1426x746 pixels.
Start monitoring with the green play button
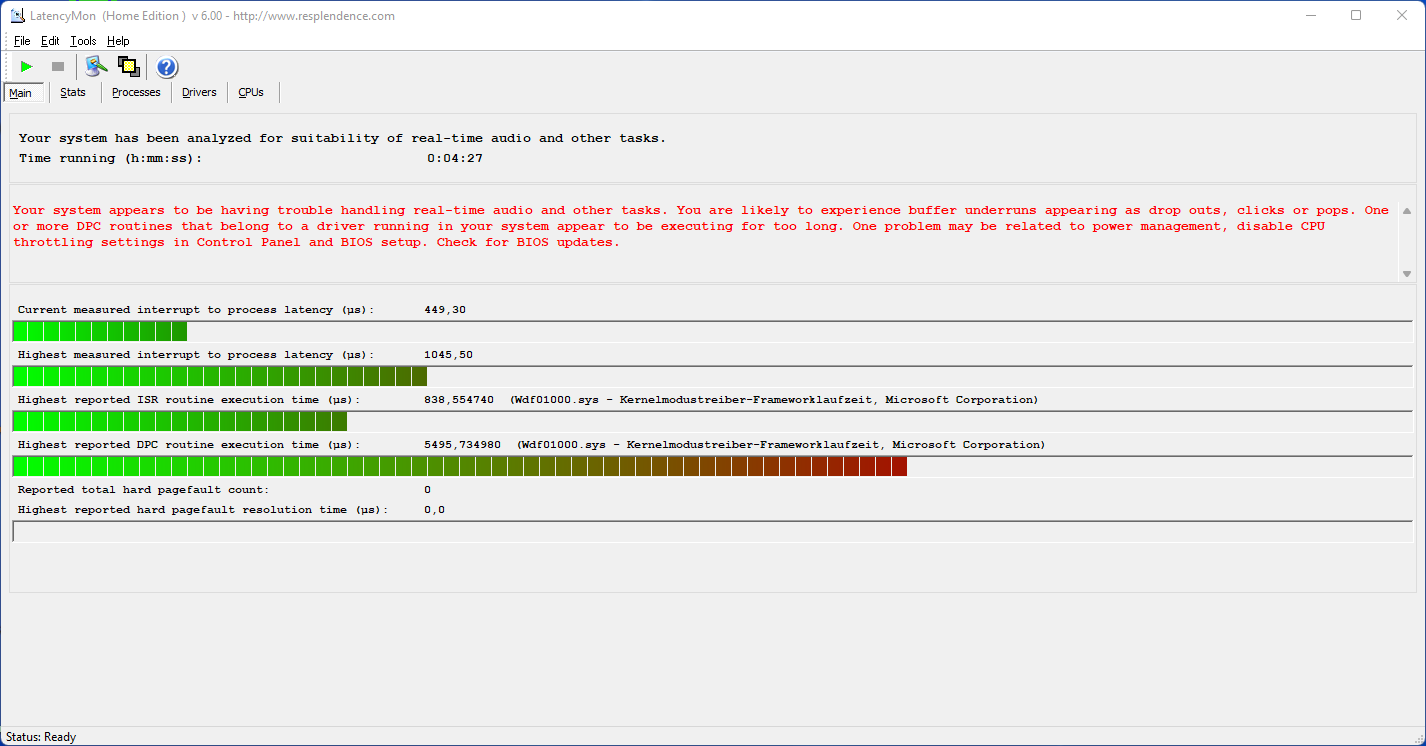point(26,67)
